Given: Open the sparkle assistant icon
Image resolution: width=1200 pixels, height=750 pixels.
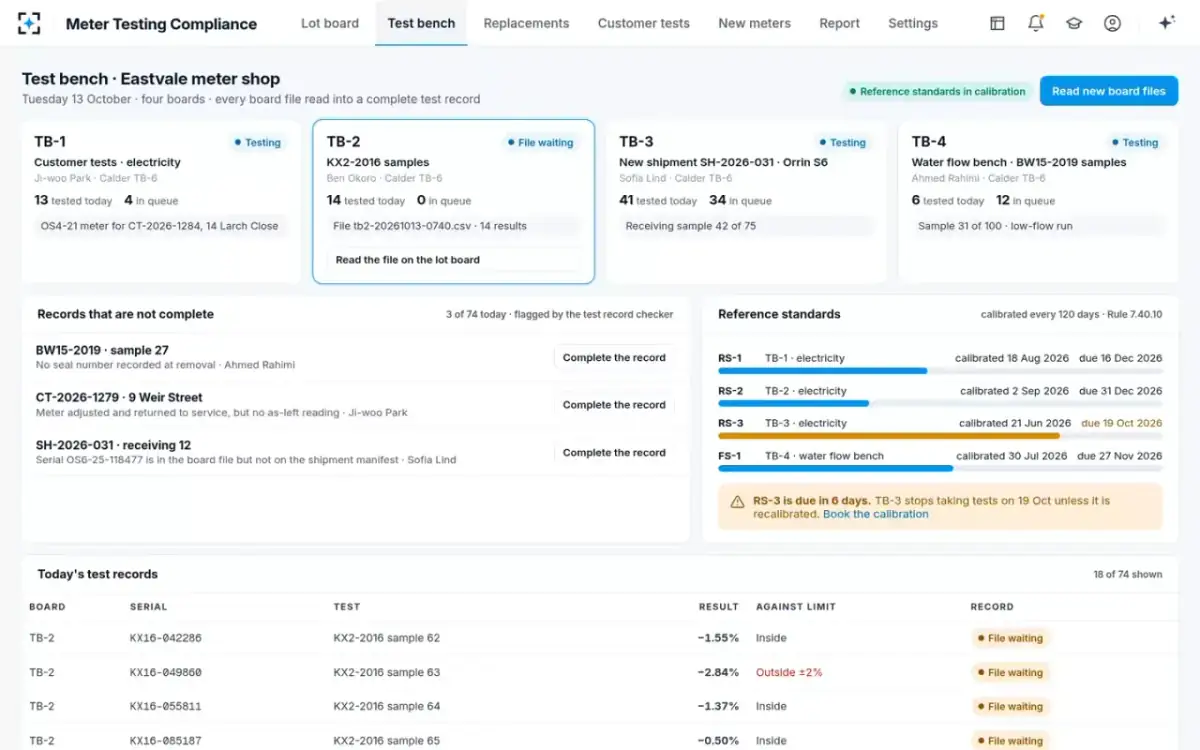Looking at the screenshot, I should tap(1166, 23).
